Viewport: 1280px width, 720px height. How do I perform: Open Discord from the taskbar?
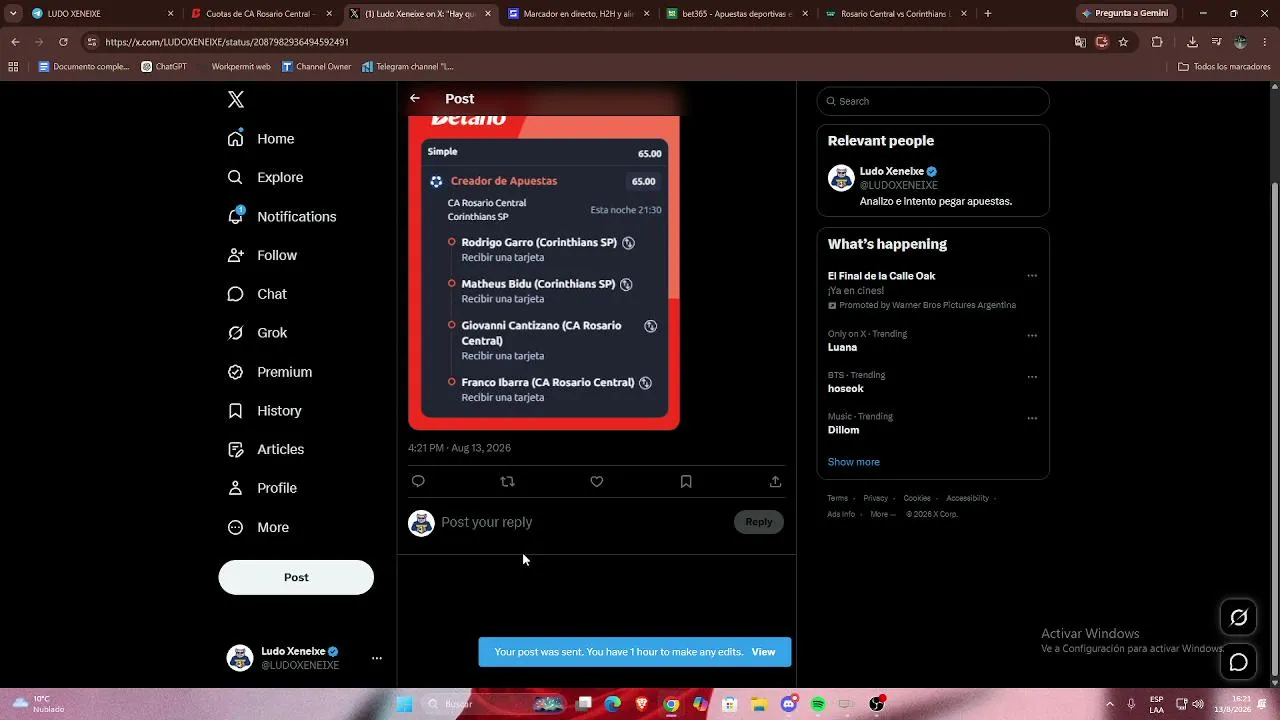click(789, 704)
